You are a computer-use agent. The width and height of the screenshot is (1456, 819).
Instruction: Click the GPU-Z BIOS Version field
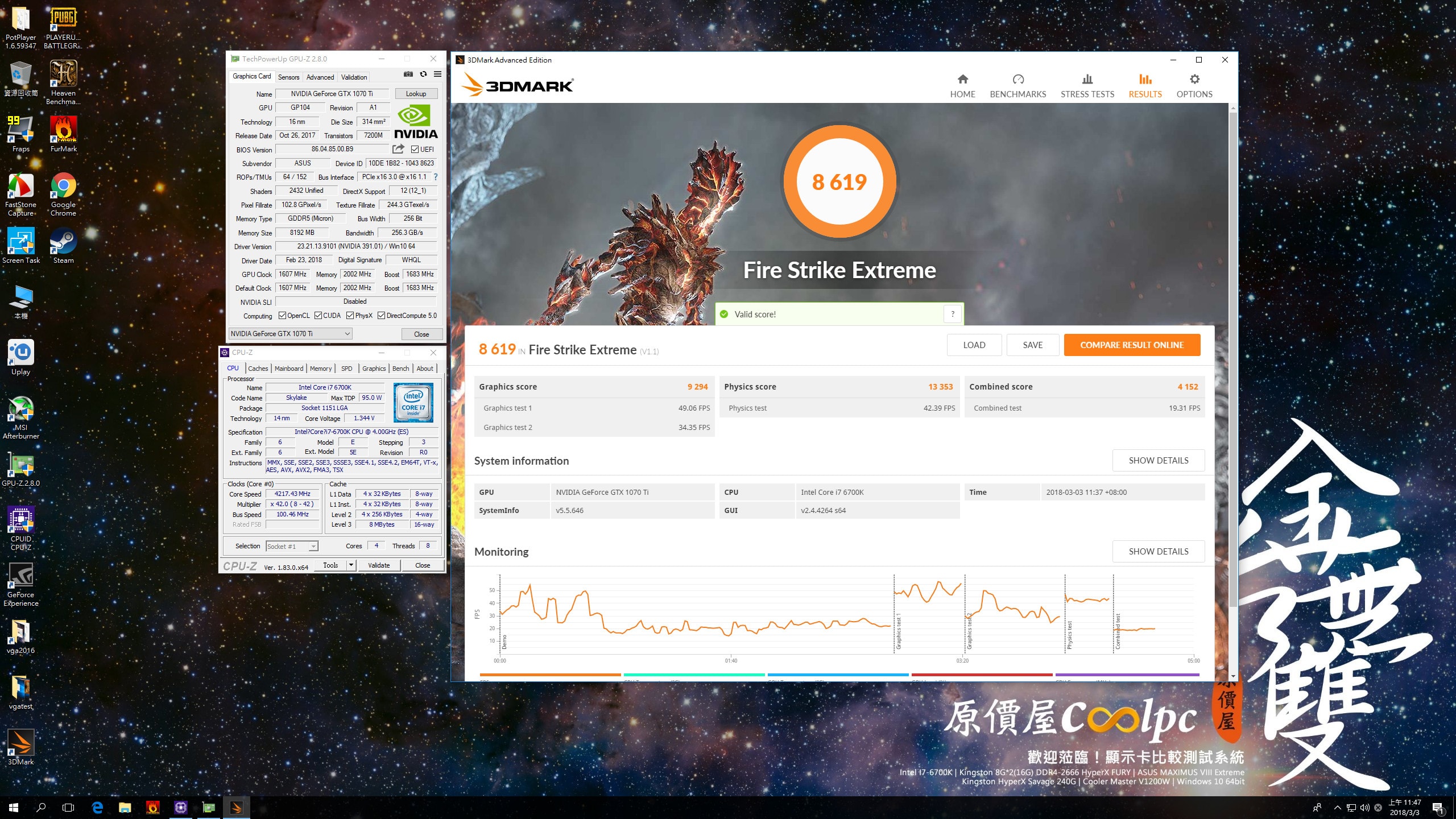(x=332, y=149)
